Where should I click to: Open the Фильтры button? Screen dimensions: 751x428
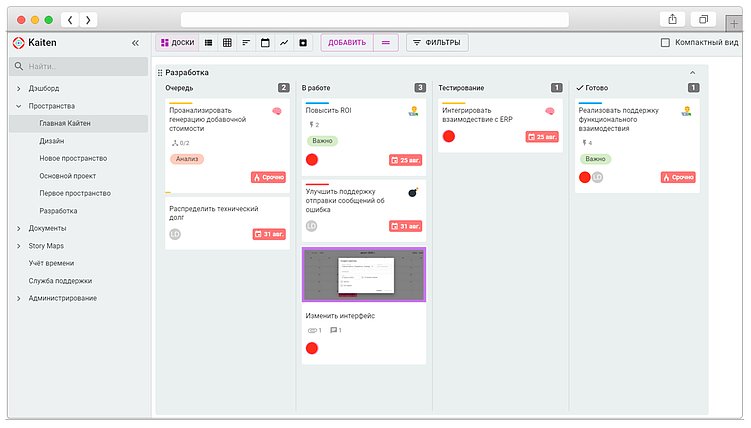point(436,43)
